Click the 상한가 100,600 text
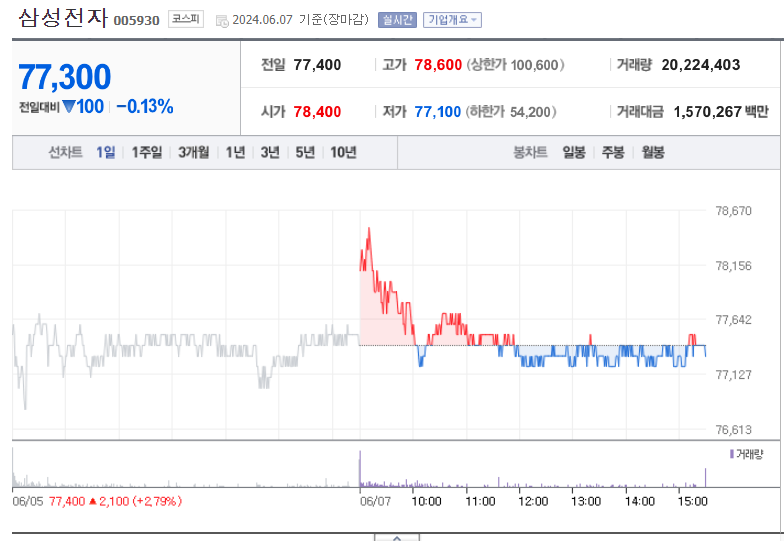The image size is (784, 541). tap(515, 65)
